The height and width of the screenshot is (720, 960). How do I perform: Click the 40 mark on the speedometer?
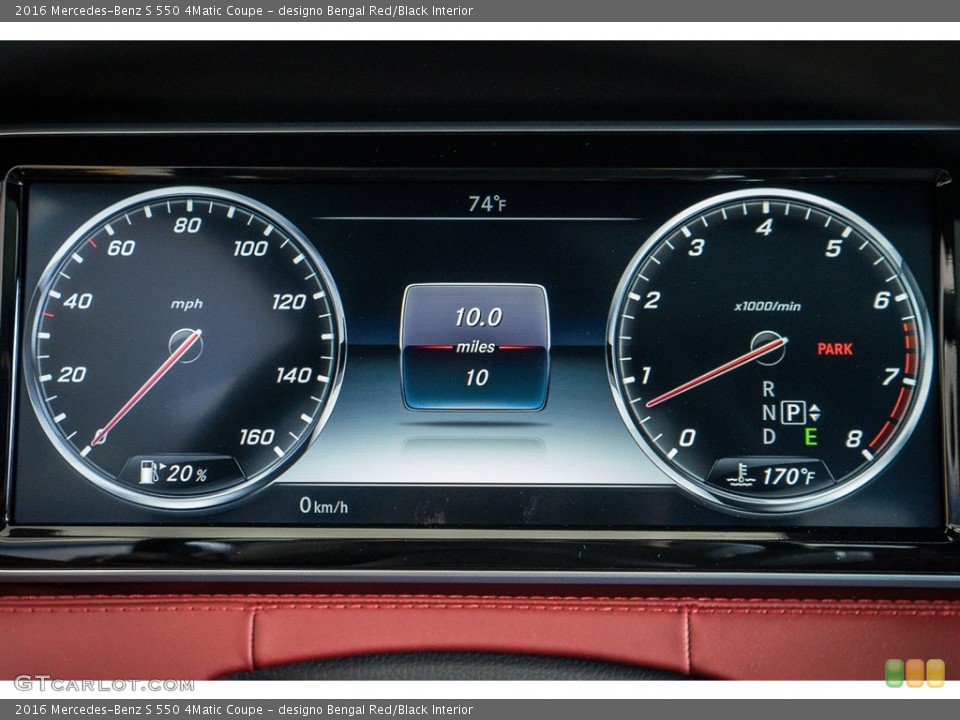(78, 301)
